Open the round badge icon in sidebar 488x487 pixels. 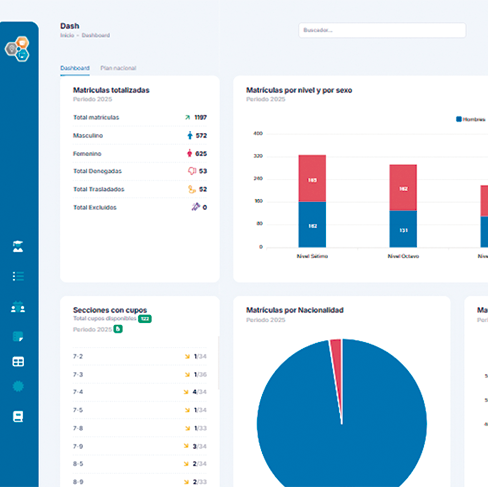18,386
